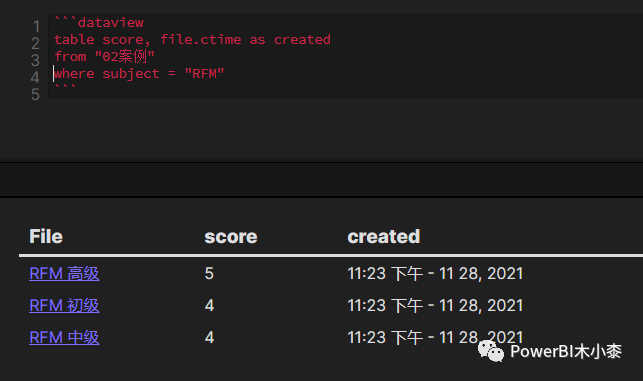The width and height of the screenshot is (643, 381).
Task: Click the closing backticks on line 5
Action: pyautogui.click(x=65, y=87)
